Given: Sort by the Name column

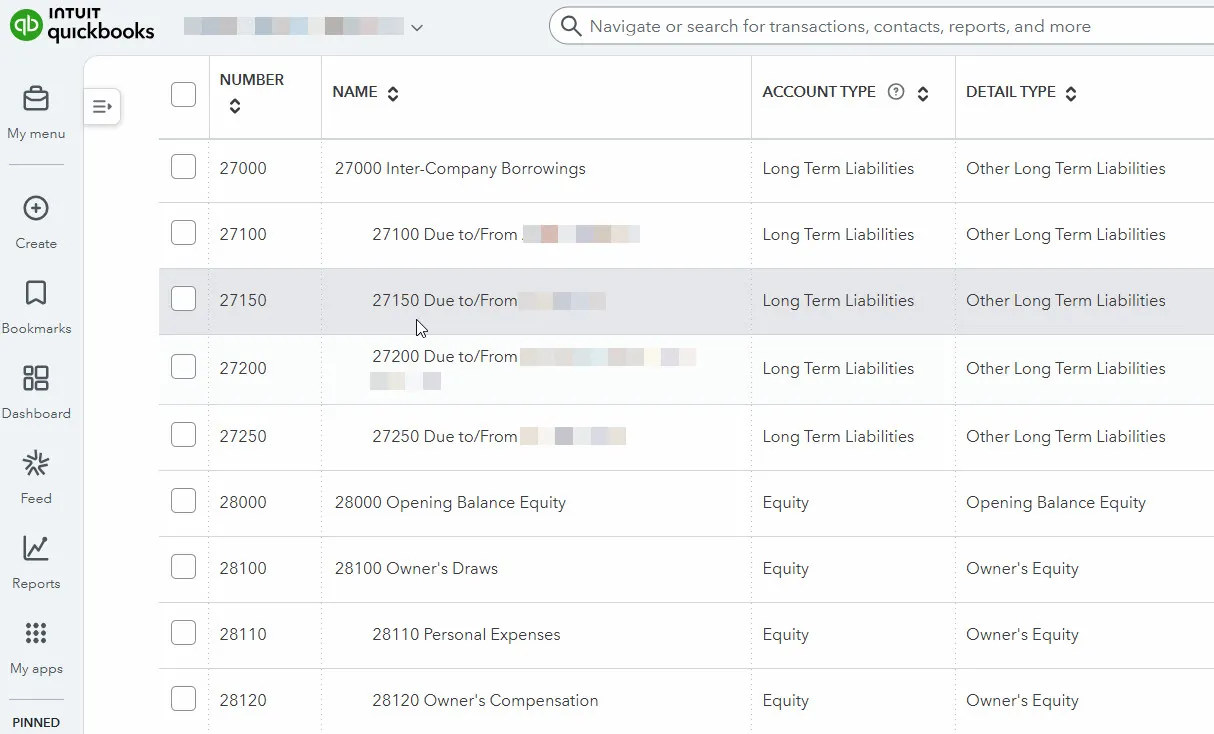Looking at the screenshot, I should [393, 93].
